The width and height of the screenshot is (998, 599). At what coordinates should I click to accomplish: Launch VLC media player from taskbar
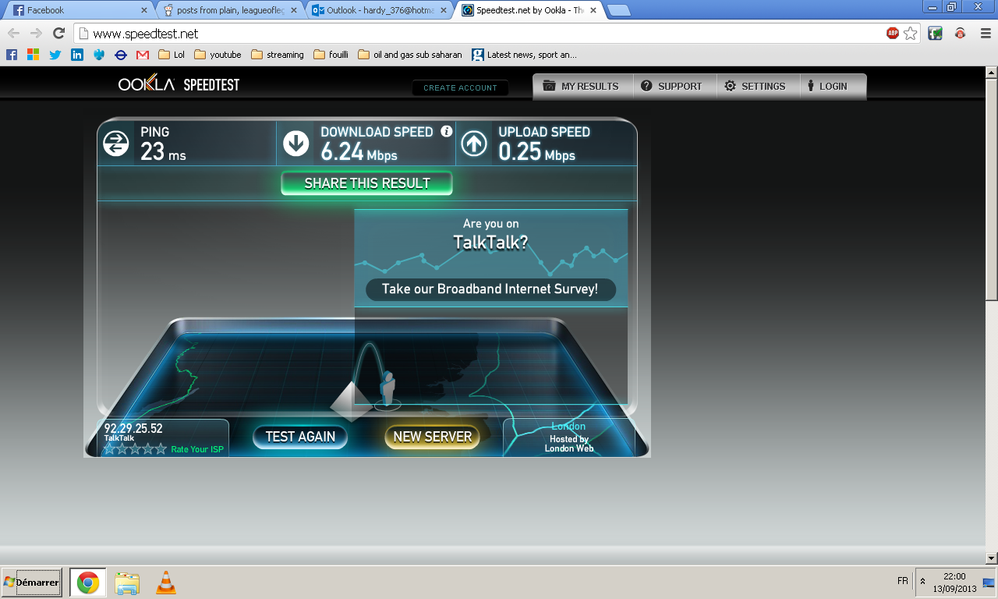click(166, 582)
